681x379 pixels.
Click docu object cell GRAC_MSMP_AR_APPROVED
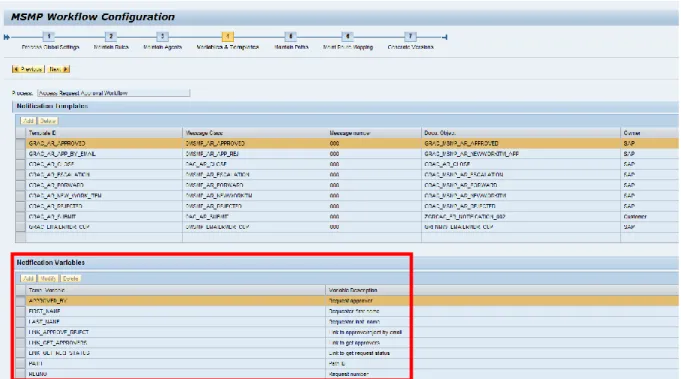click(521, 143)
